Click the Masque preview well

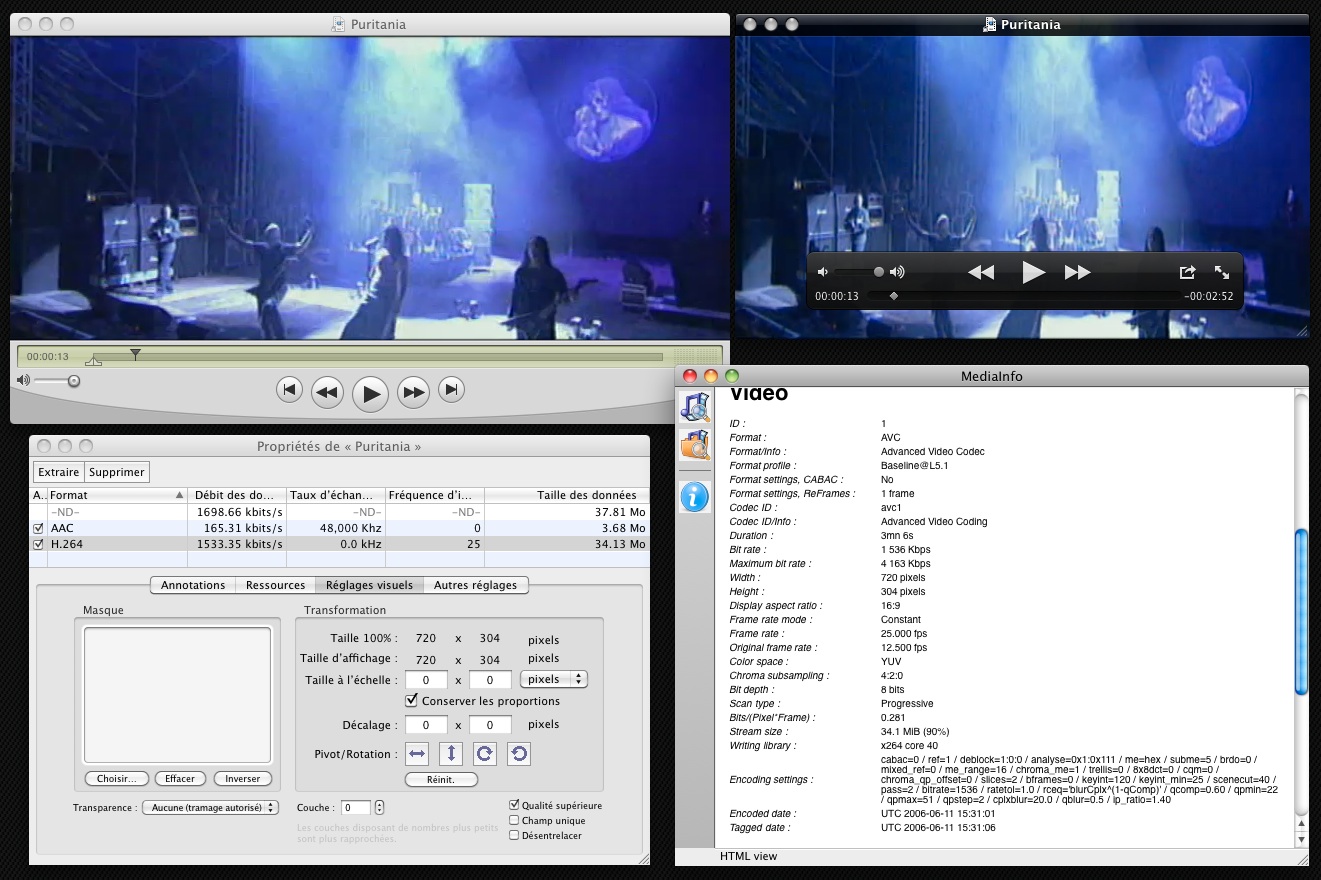(x=177, y=695)
